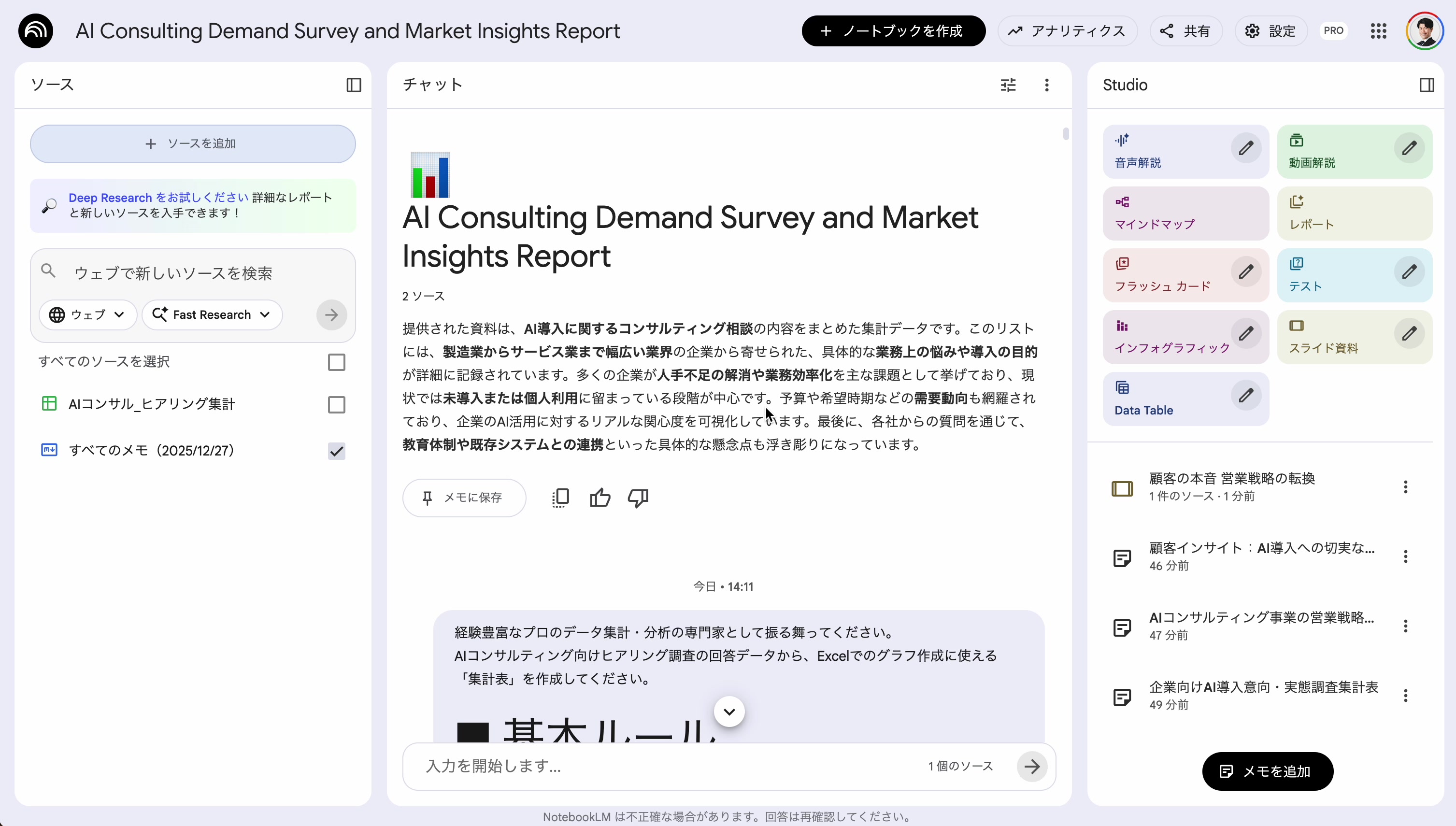Viewport: 1456px width, 826px height.
Task: Open アナリティクス analytics
Action: 1068,30
